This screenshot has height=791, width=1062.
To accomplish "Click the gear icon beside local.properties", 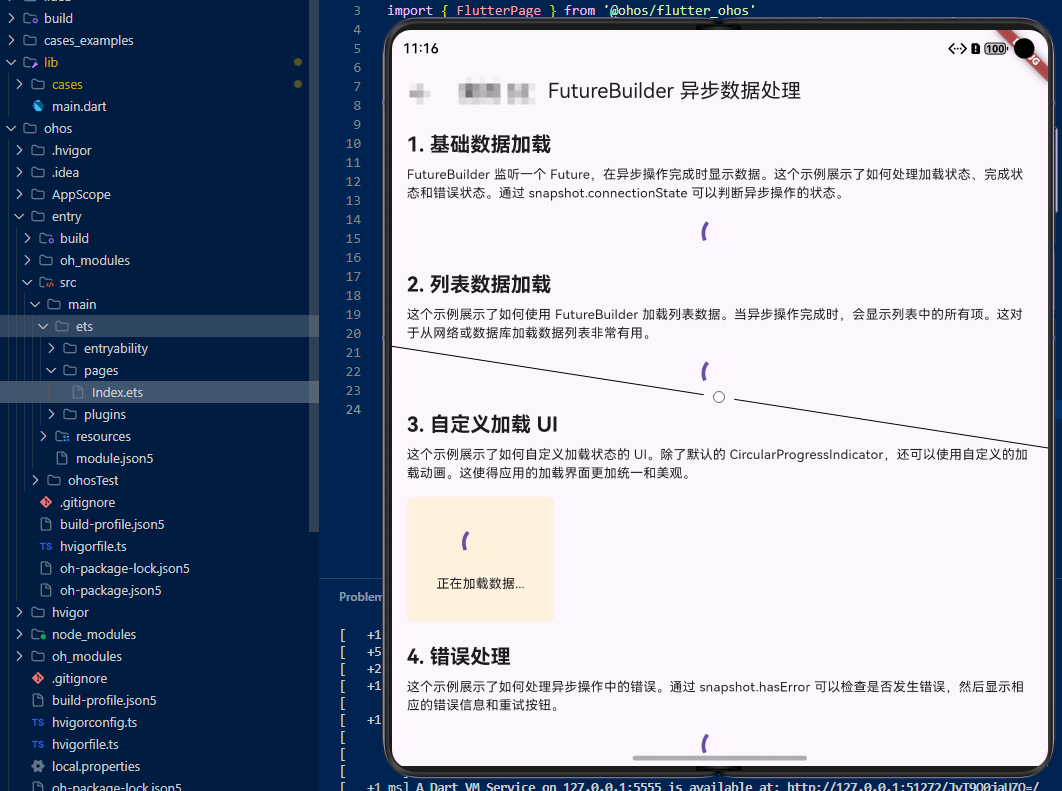I will (36, 766).
